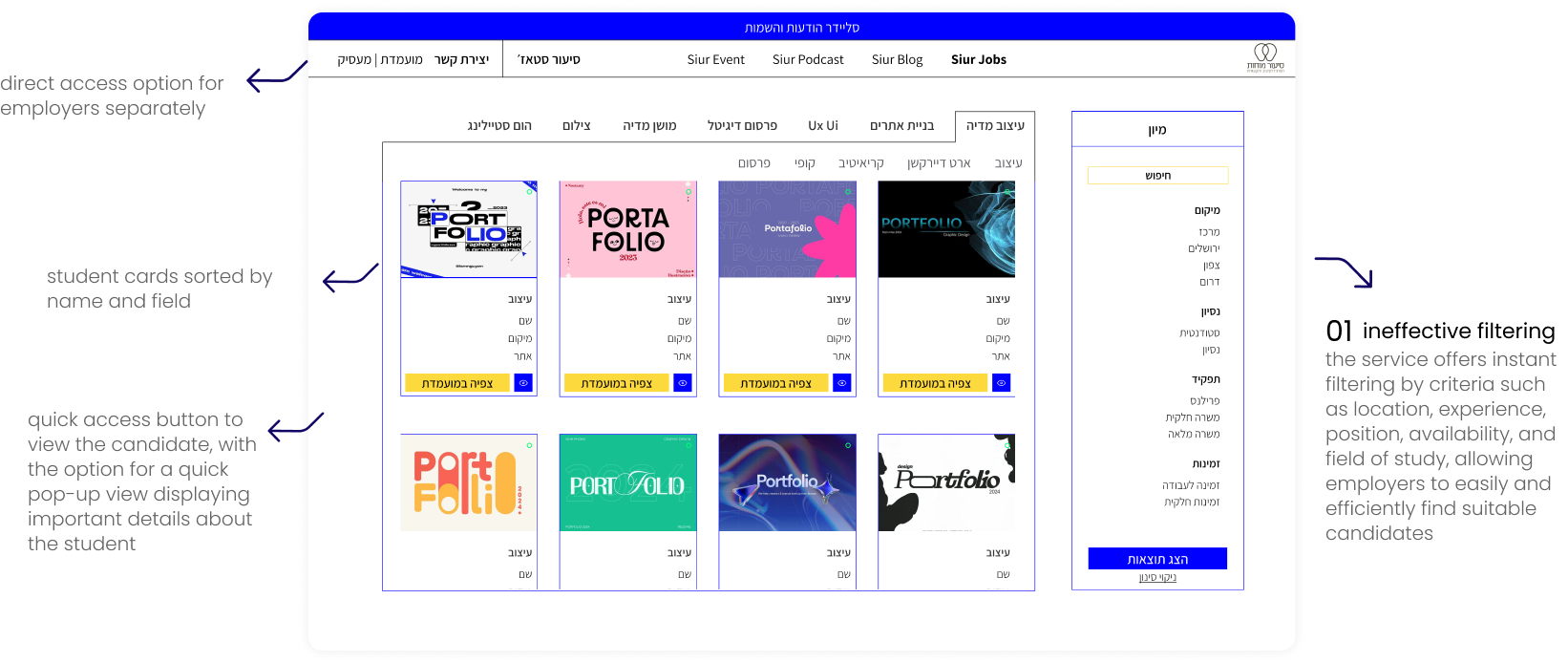
Task: Filter location by ירושלים
Action: 1203,248
